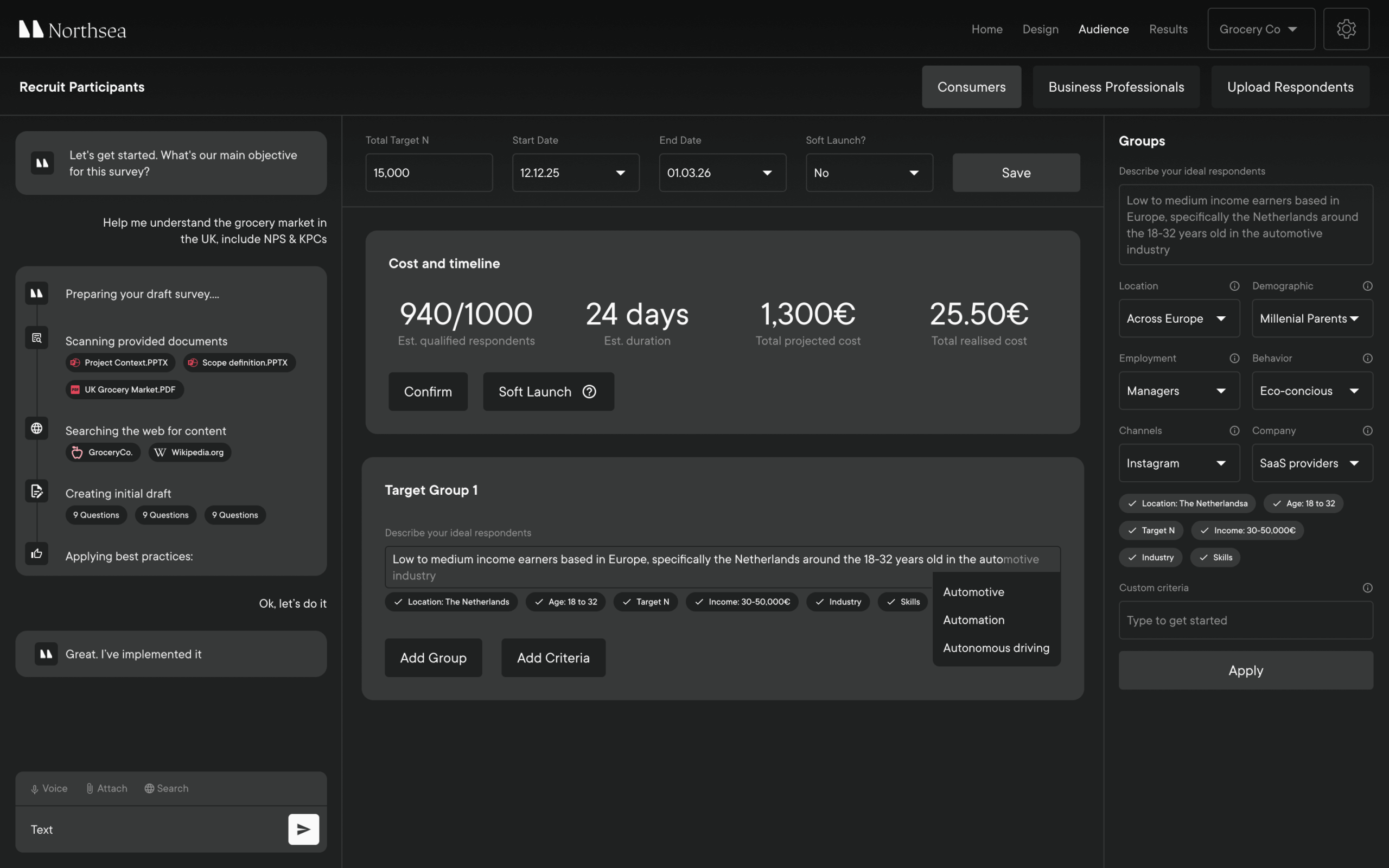
Task: Click the web search globe step icon
Action: (x=36, y=428)
